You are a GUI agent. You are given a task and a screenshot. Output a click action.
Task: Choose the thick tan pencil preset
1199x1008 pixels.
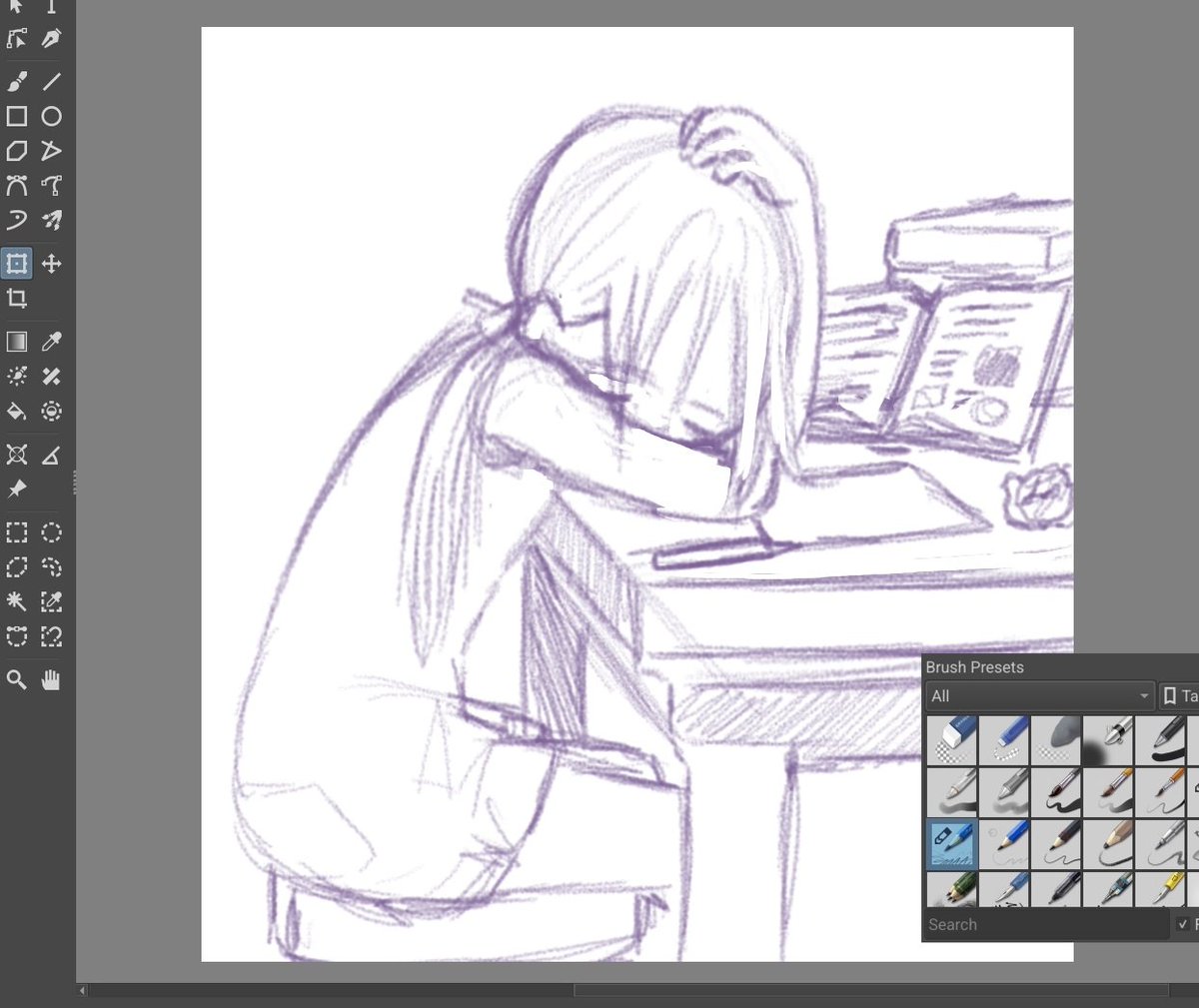pyautogui.click(x=1108, y=844)
